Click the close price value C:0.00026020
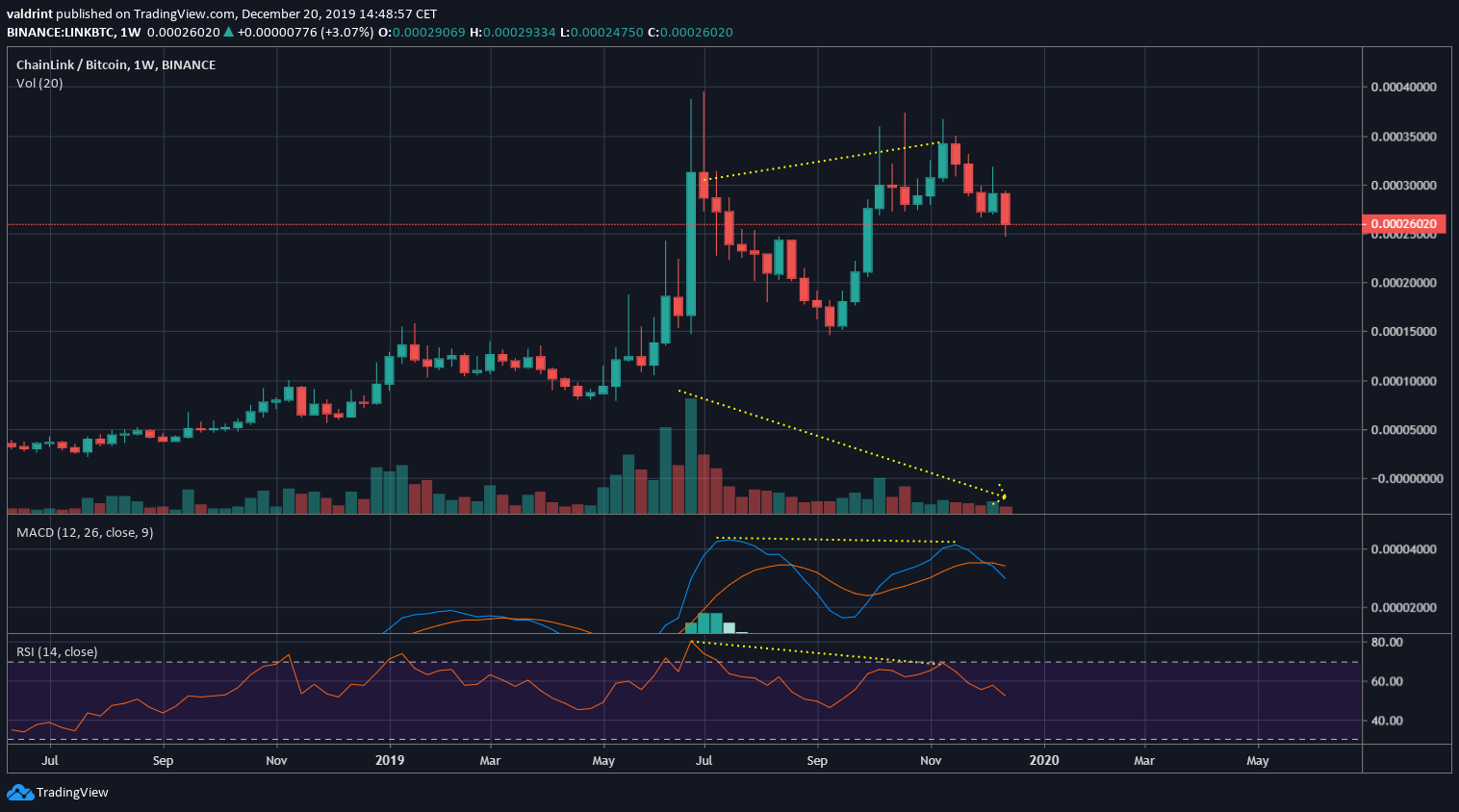 coord(698,32)
